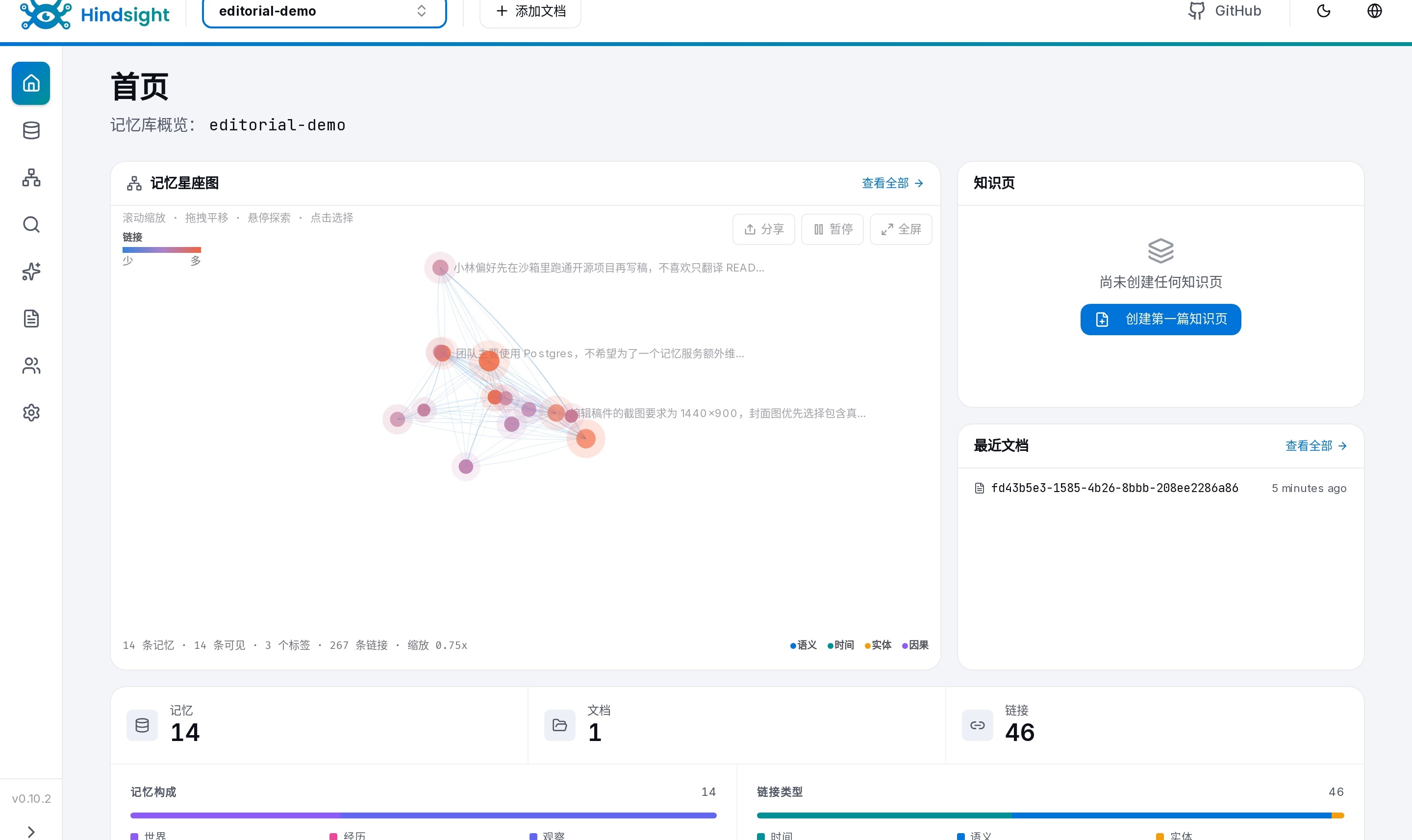This screenshot has height=840, width=1412.
Task: Click the 添加文档 button
Action: pos(530,11)
